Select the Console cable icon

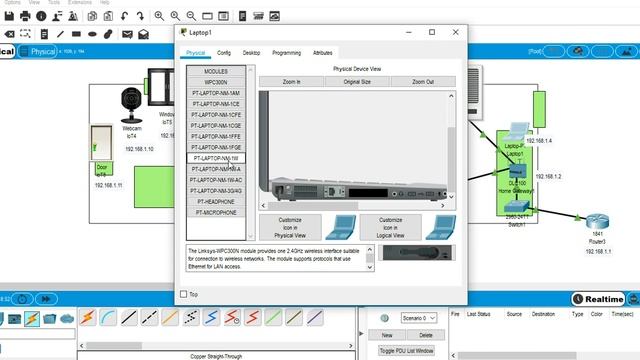coord(108,318)
